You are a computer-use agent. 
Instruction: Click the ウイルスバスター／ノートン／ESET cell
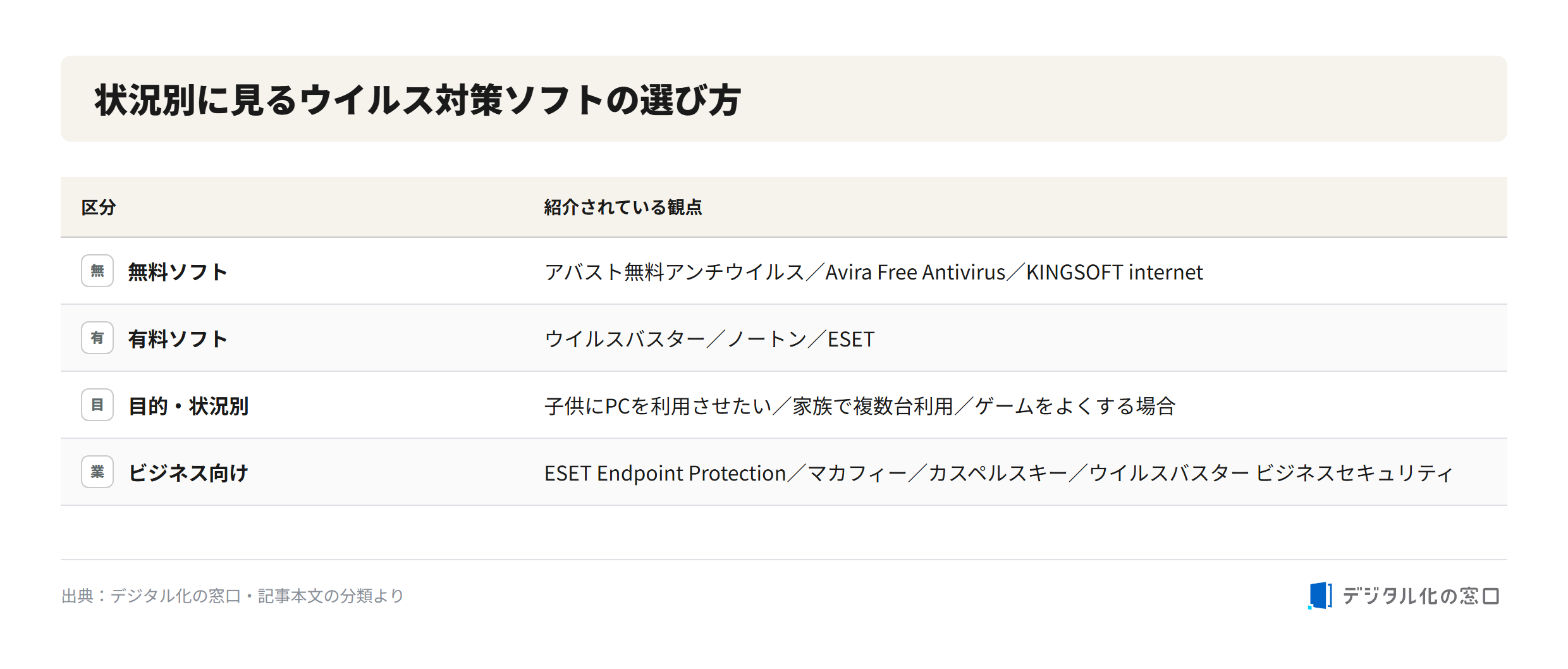click(x=709, y=339)
